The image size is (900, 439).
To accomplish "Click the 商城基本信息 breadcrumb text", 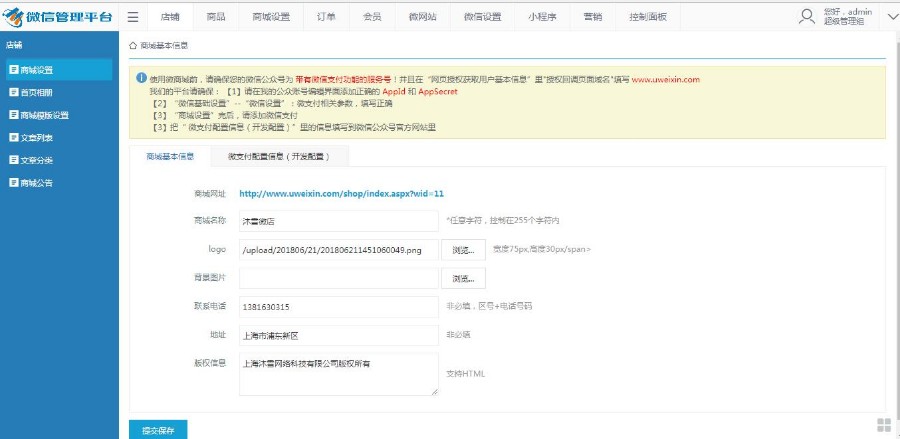I will 164,46.
